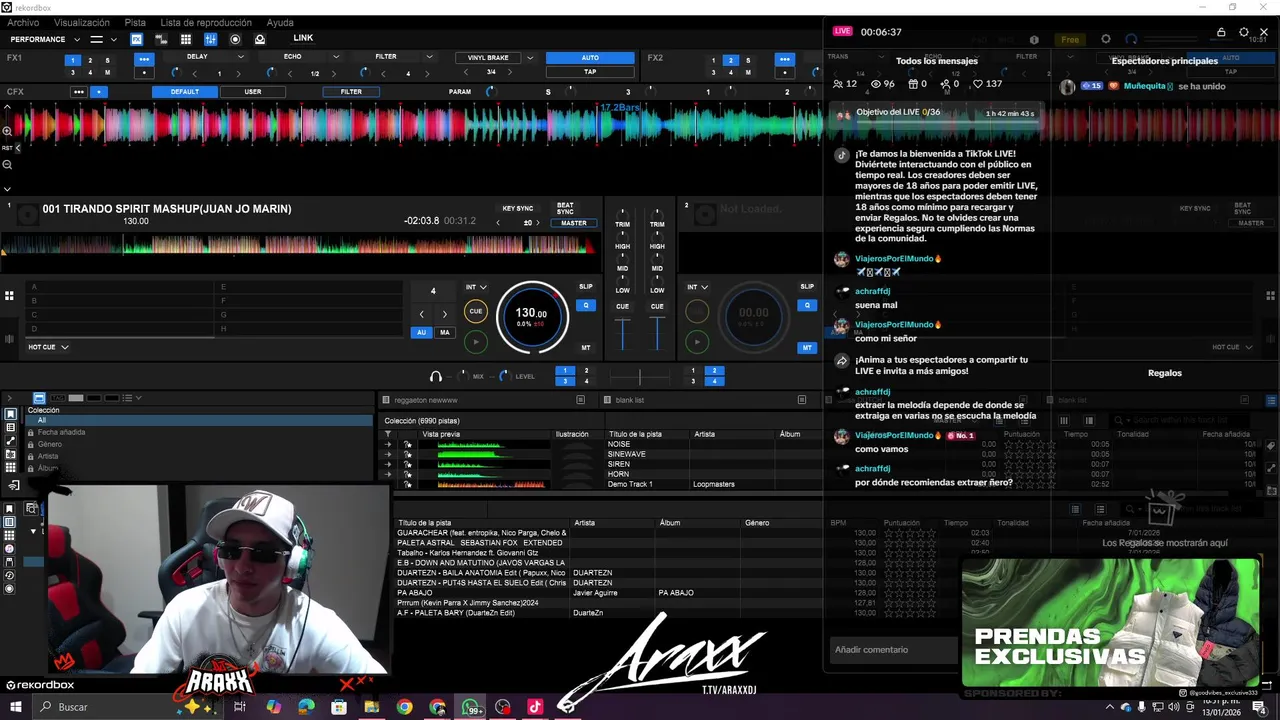
Task: Click the LINK button in the top toolbar
Action: (303, 38)
